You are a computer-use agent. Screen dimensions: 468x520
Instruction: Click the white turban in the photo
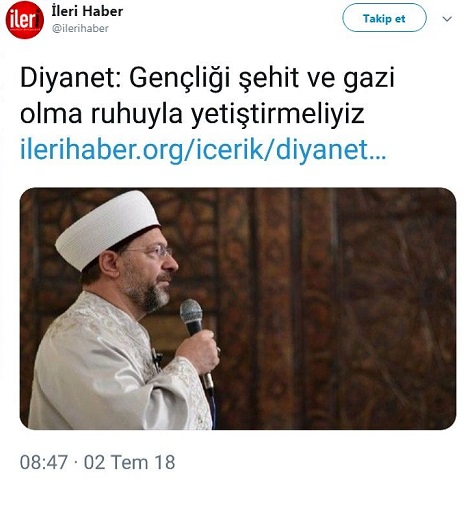tap(107, 228)
